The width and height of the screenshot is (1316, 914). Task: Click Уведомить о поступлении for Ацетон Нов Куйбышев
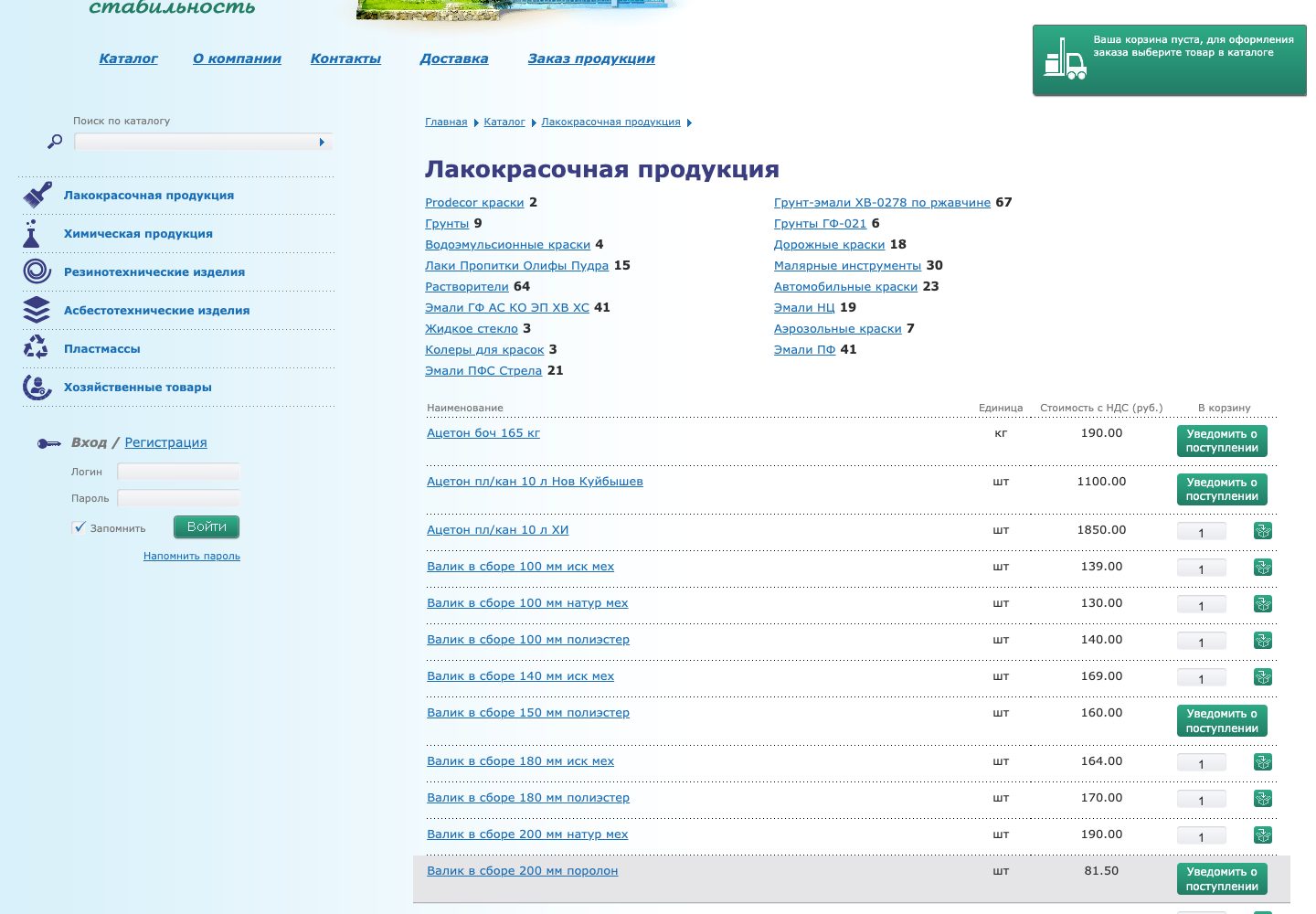1222,490
